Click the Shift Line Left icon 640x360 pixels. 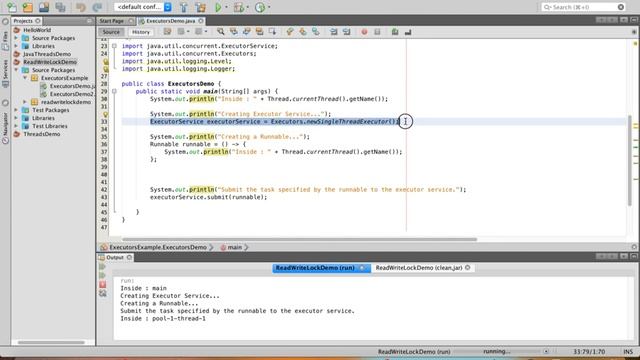[333, 32]
